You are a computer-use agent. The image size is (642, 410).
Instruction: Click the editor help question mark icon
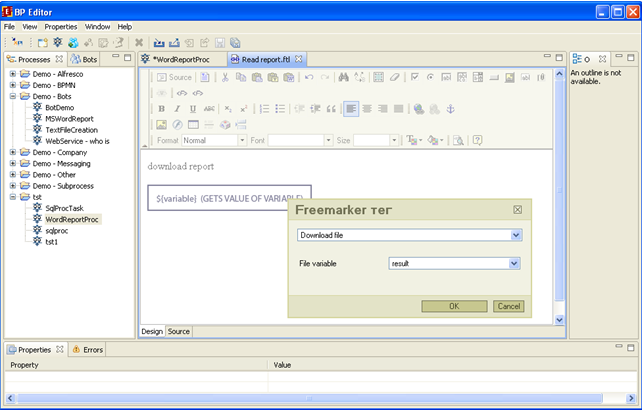[x=477, y=140]
